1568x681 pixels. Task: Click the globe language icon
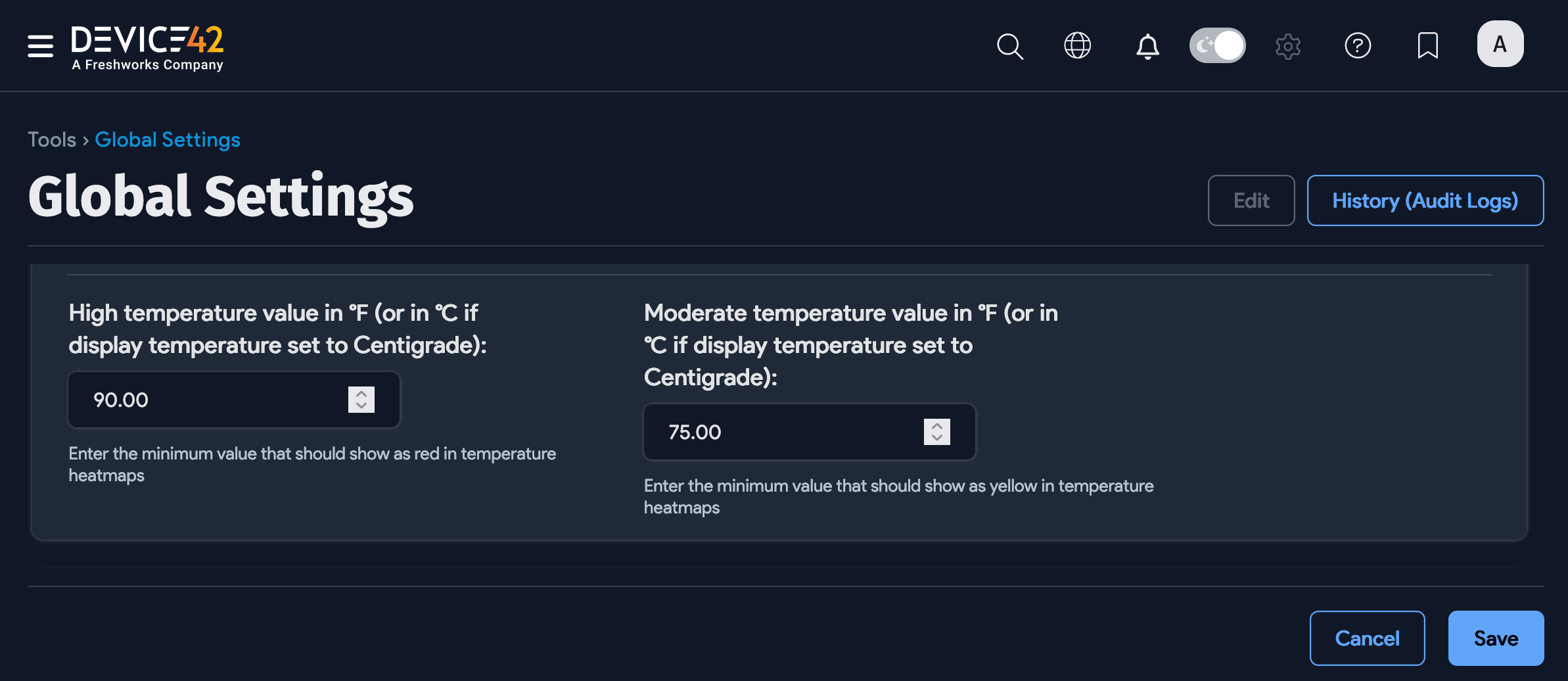pyautogui.click(x=1077, y=46)
